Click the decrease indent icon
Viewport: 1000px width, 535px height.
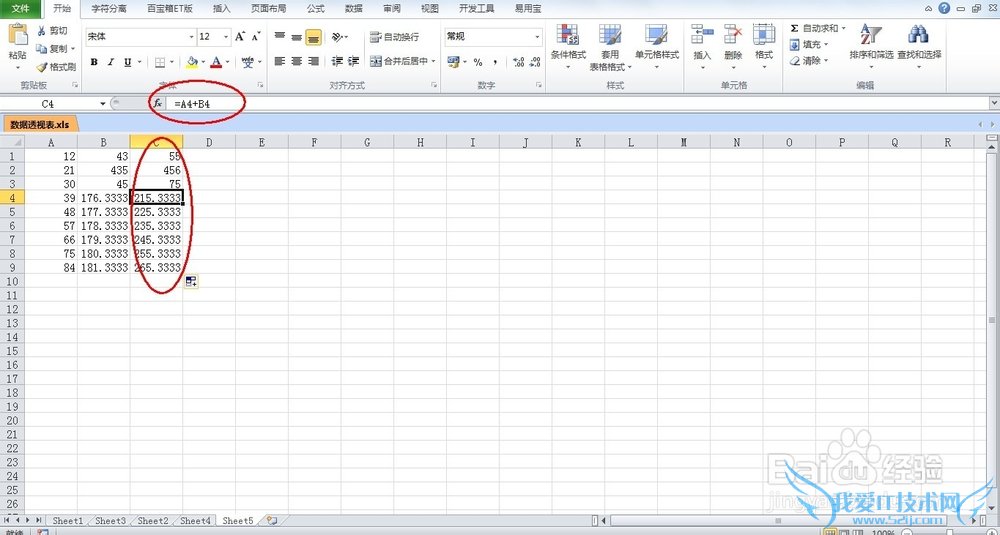tap(337, 62)
